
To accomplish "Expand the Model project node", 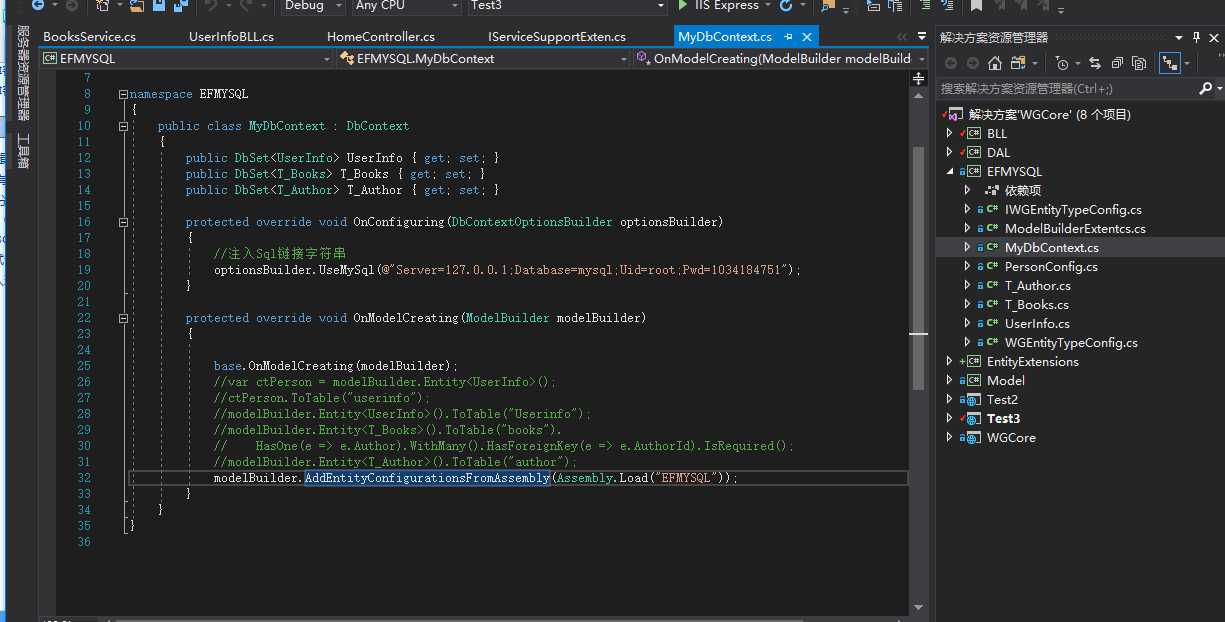I will click(x=949, y=380).
